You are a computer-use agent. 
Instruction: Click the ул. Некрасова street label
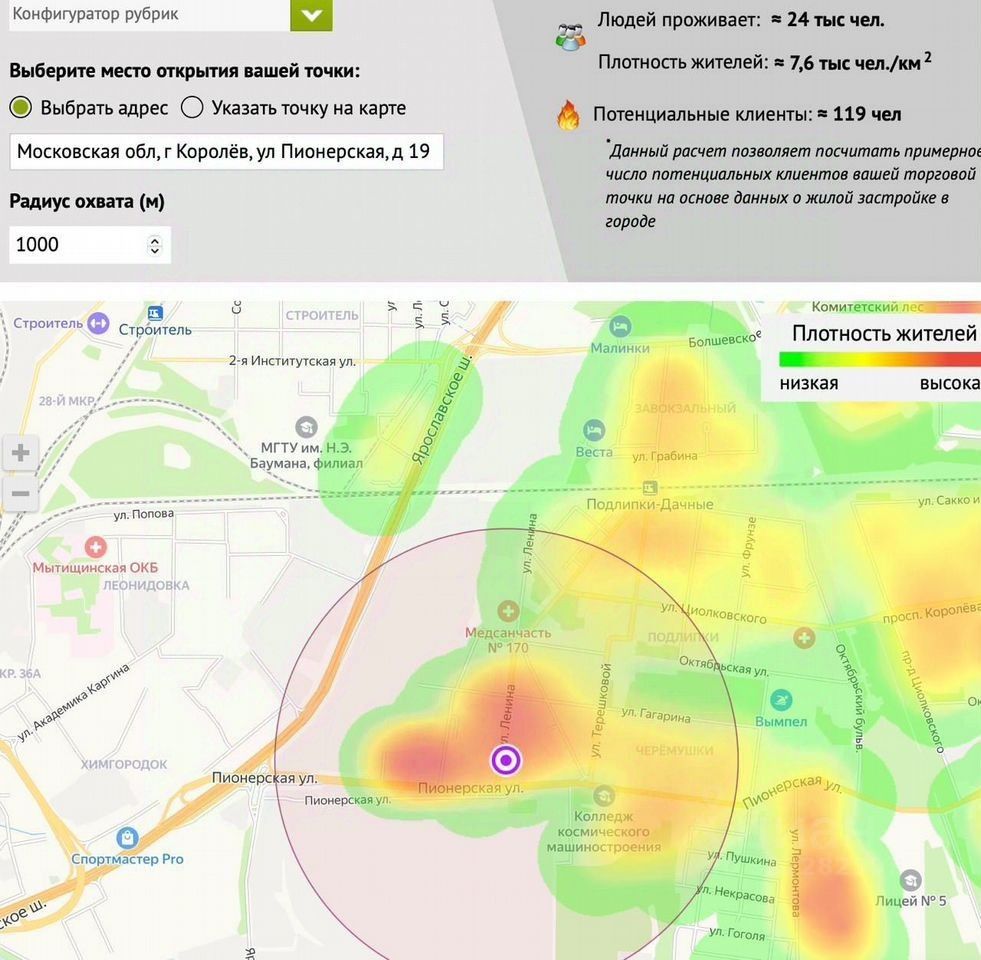click(735, 894)
